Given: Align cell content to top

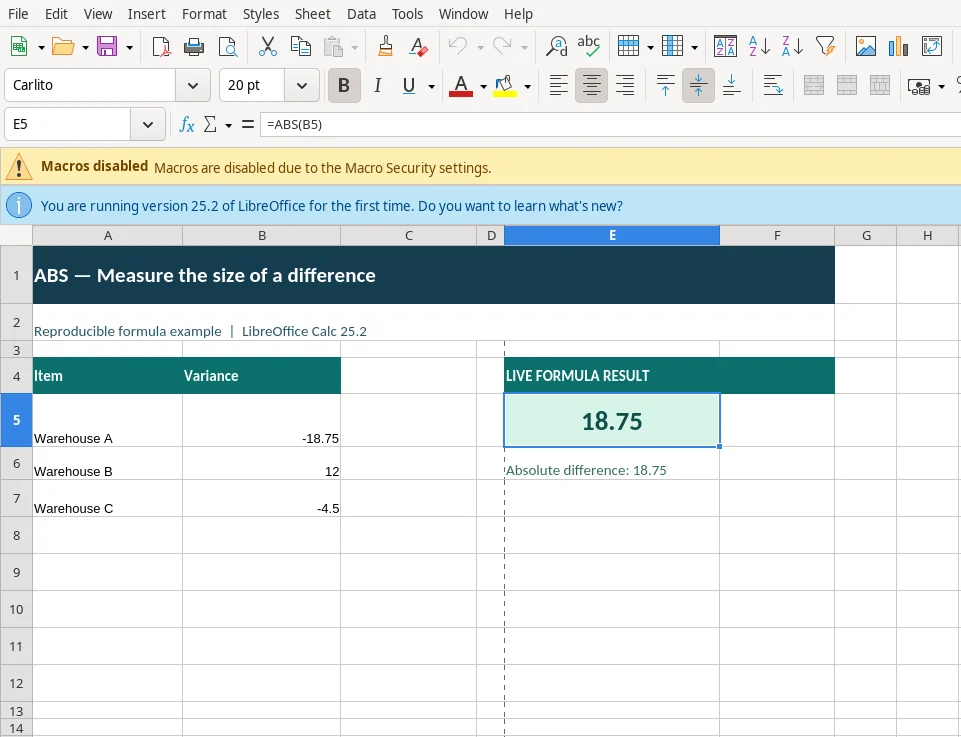Looking at the screenshot, I should click(x=665, y=85).
